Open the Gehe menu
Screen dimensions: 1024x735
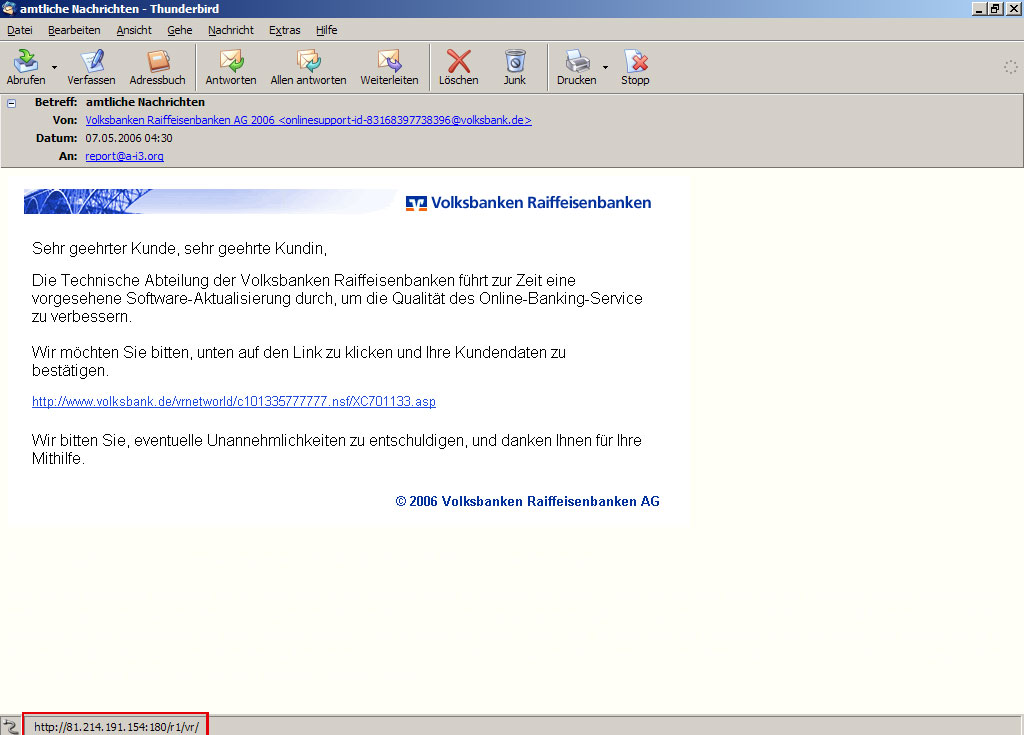pos(180,30)
